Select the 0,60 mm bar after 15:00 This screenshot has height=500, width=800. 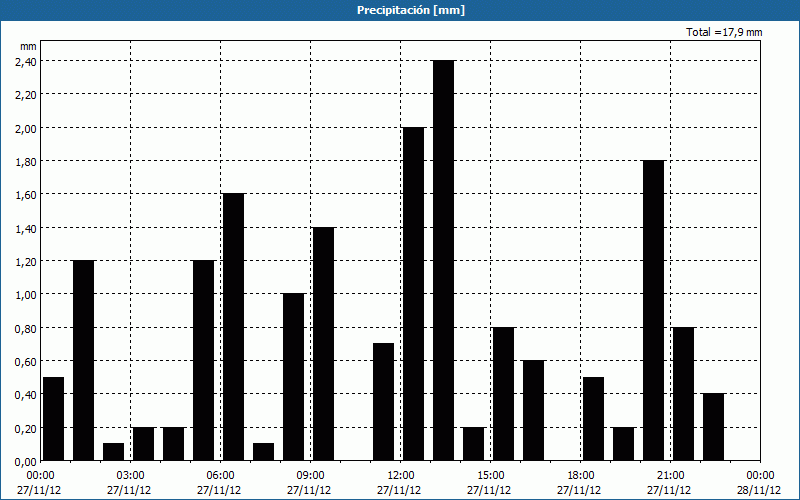534,411
